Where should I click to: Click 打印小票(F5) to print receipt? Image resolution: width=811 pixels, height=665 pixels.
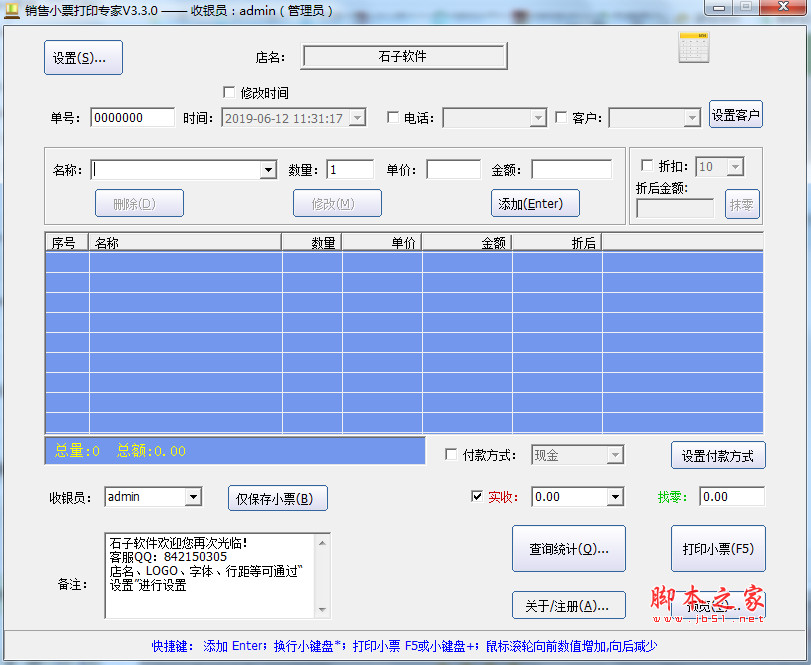[x=718, y=548]
